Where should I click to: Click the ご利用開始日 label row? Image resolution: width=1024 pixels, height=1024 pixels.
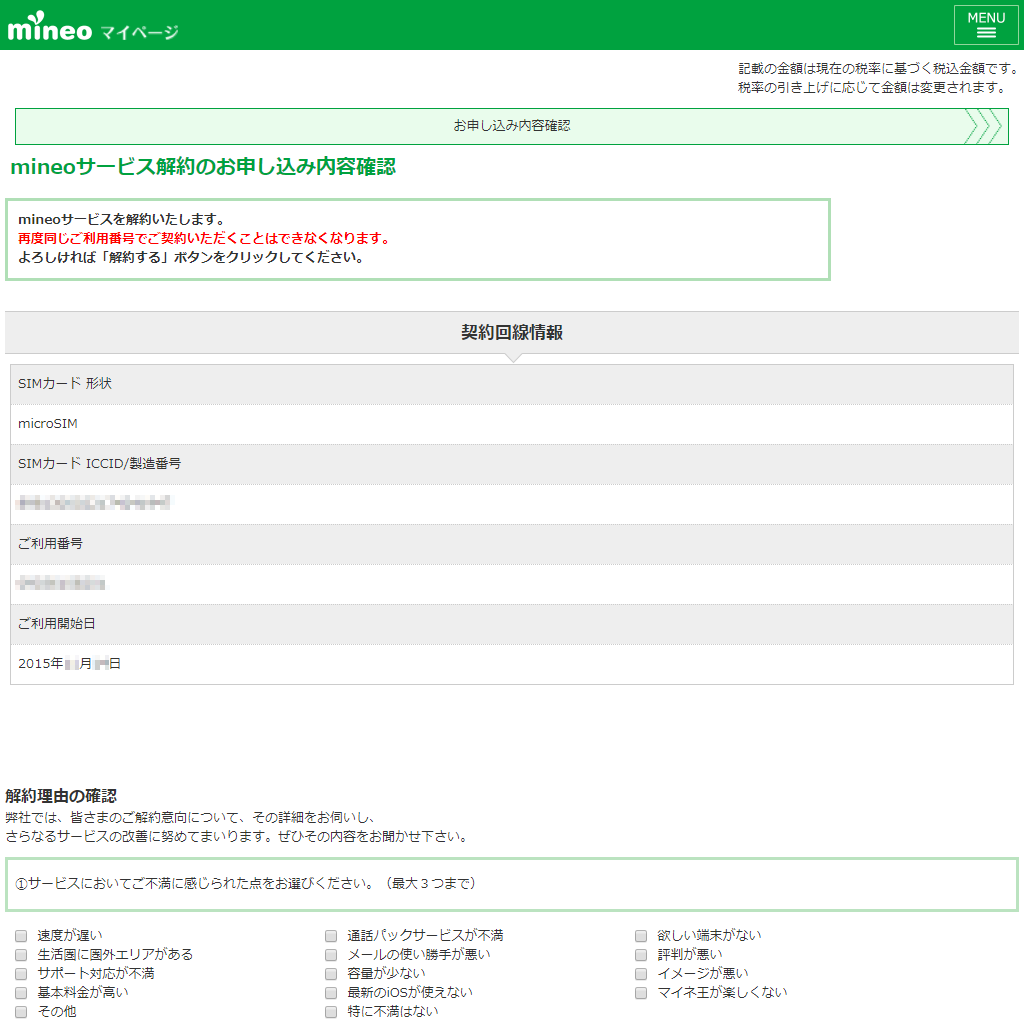tap(512, 624)
